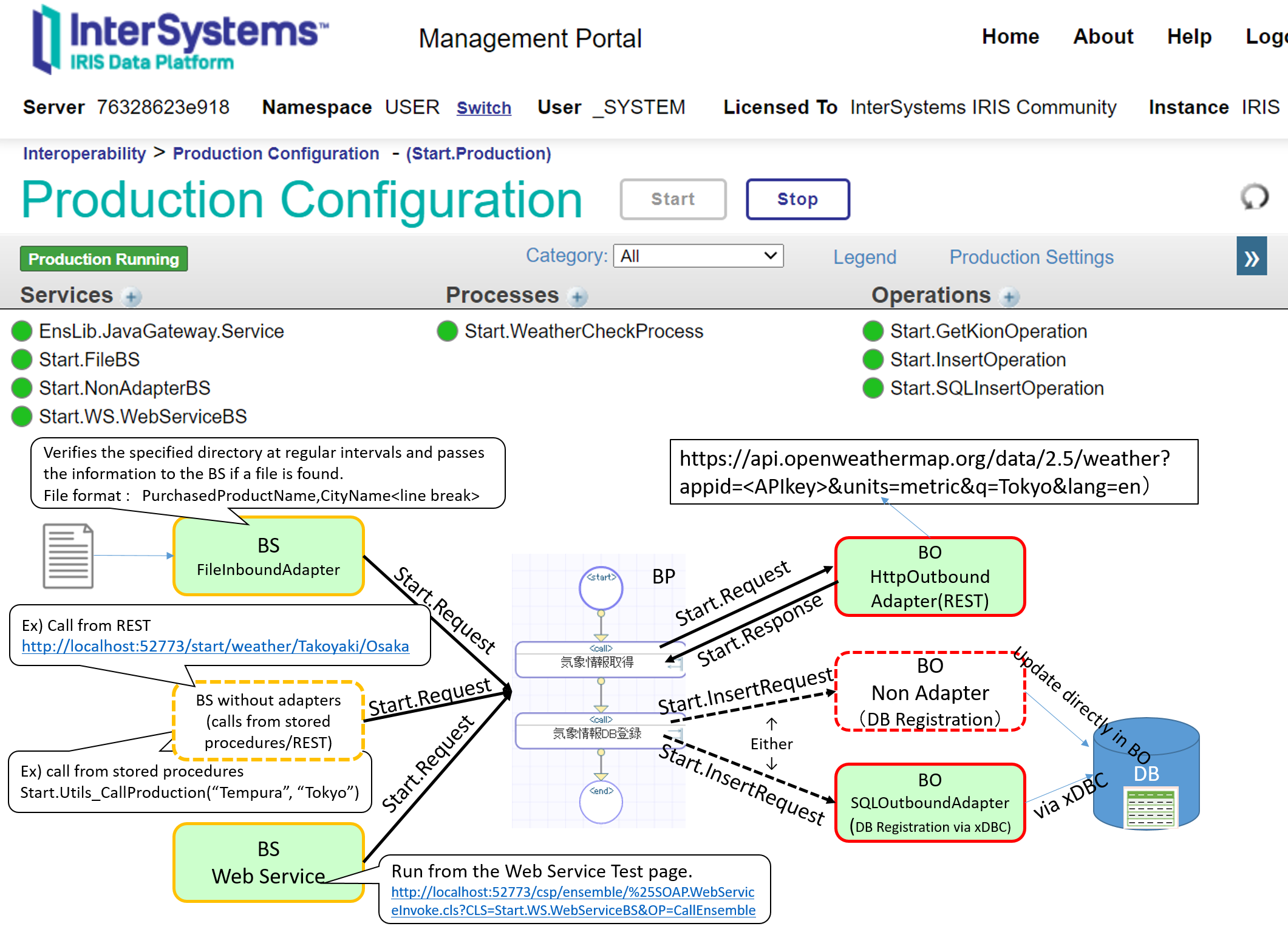The image size is (1288, 929).
Task: Select the Start.GetKionOperation operation
Action: point(989,331)
